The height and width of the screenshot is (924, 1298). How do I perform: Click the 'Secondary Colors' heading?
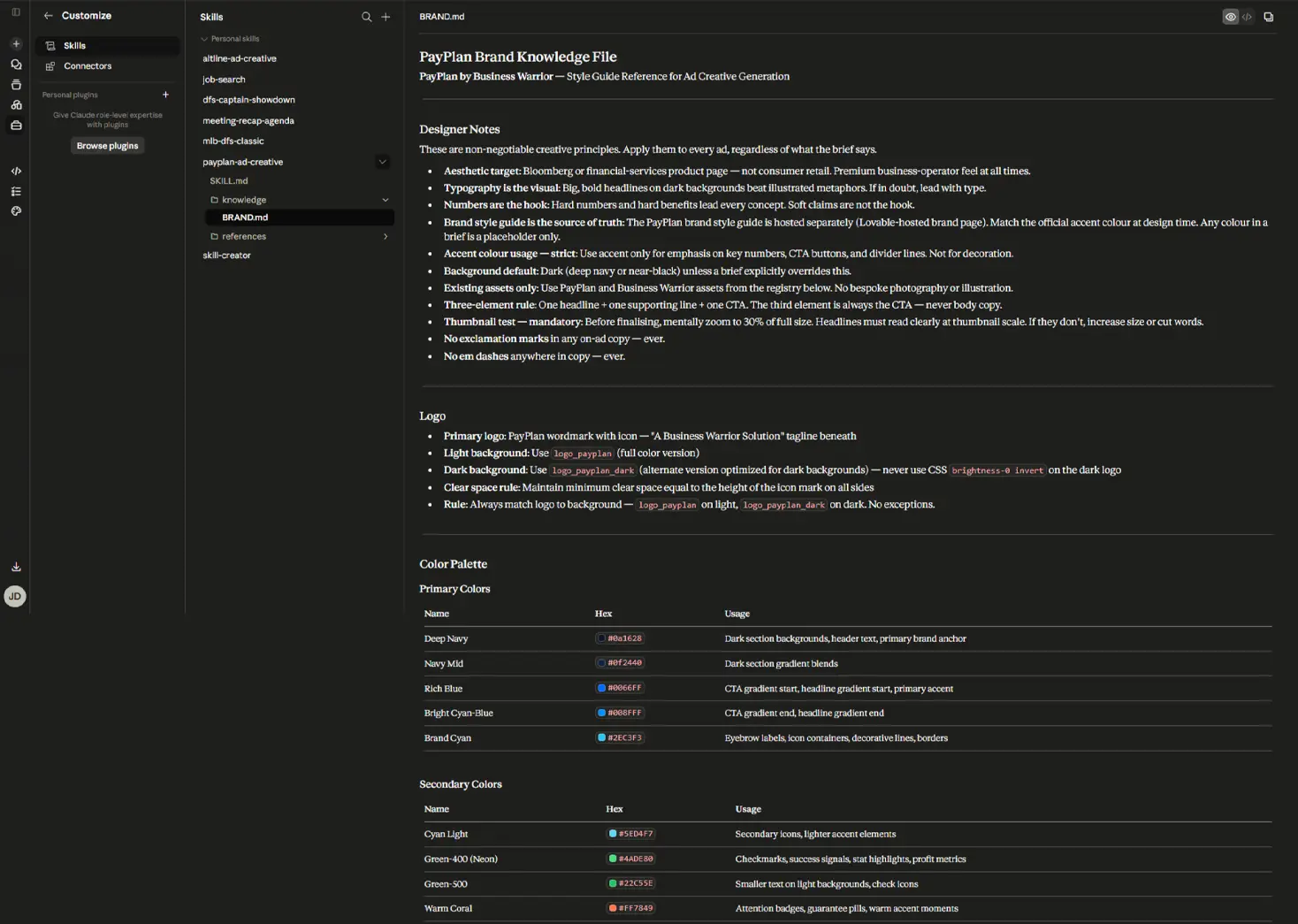coord(461,784)
